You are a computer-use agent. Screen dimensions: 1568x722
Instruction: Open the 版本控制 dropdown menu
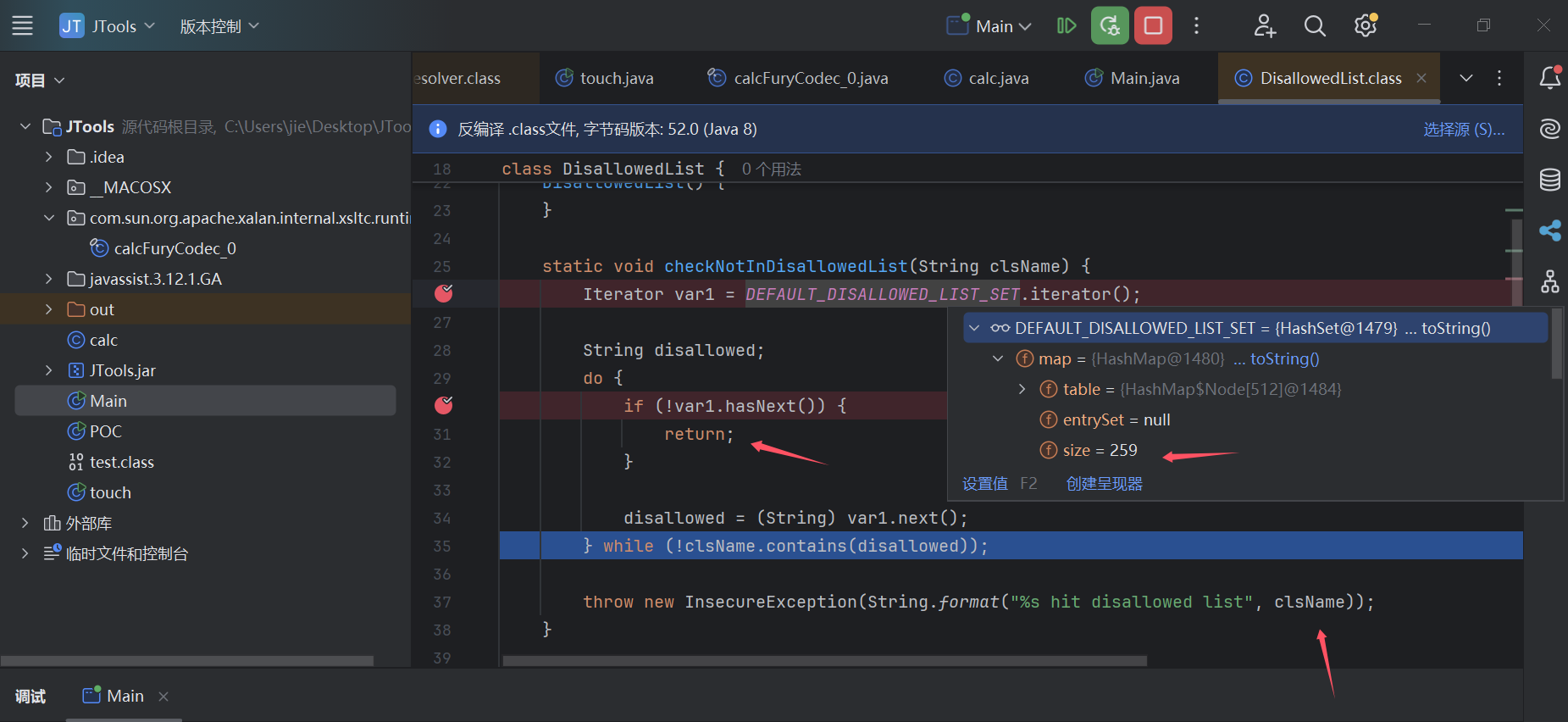[219, 26]
